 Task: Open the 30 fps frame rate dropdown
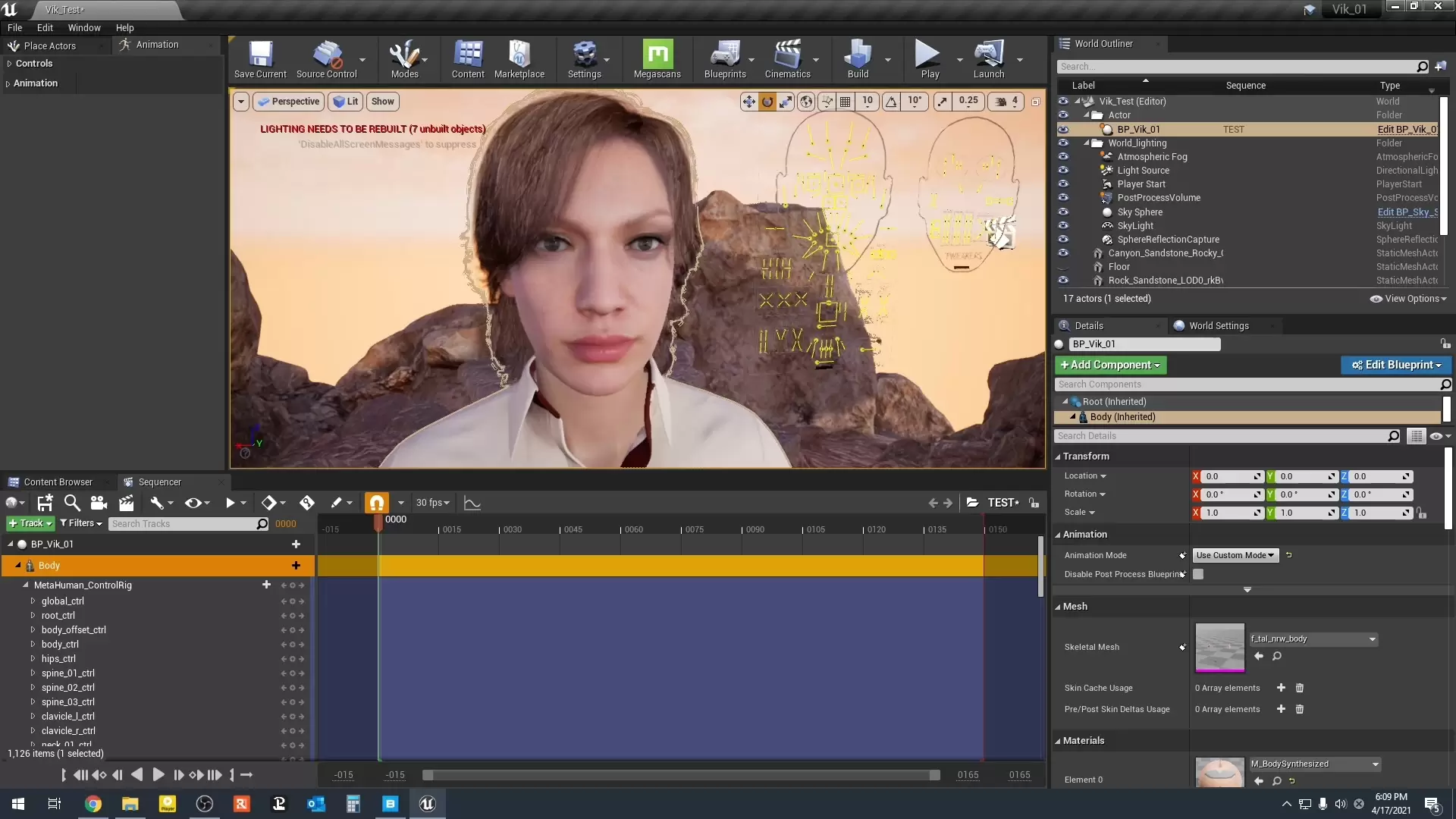[432, 503]
